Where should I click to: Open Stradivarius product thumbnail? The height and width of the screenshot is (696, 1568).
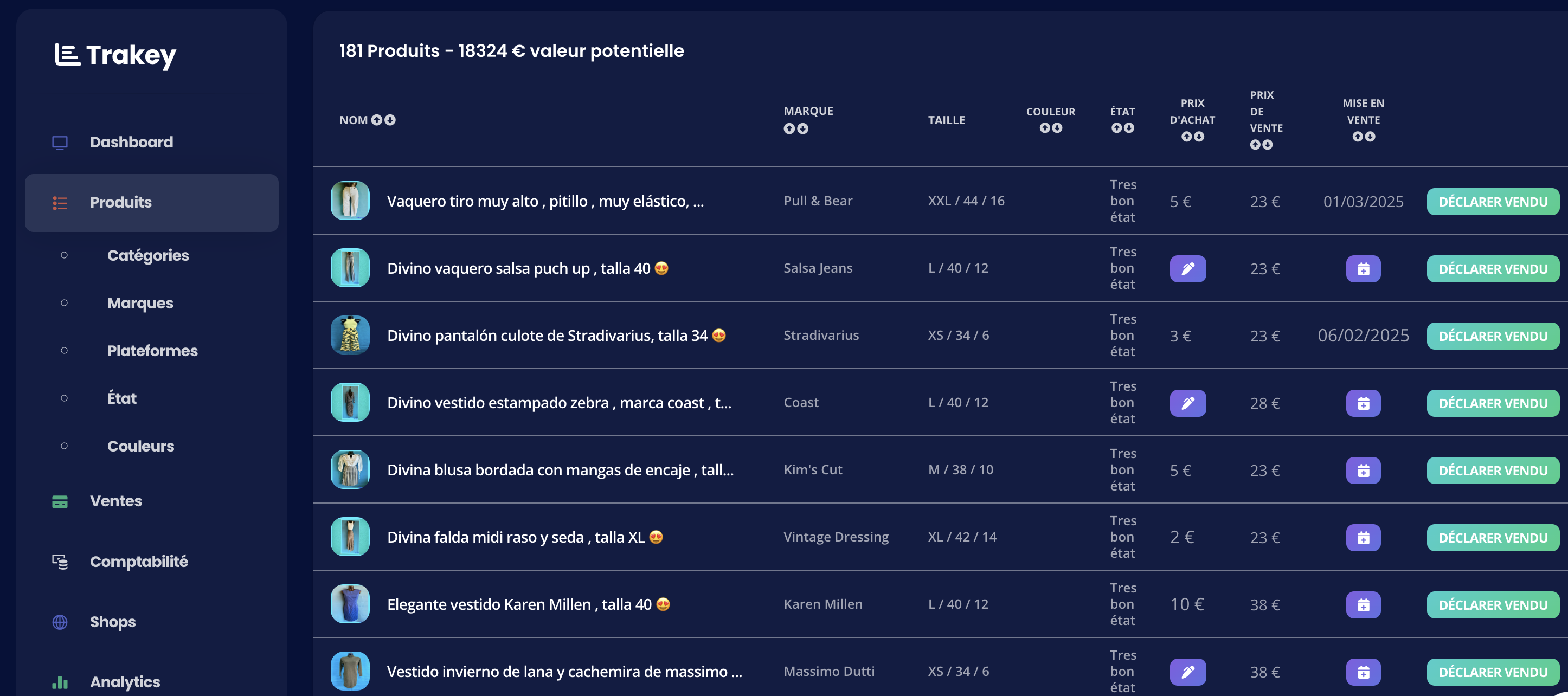pos(350,335)
